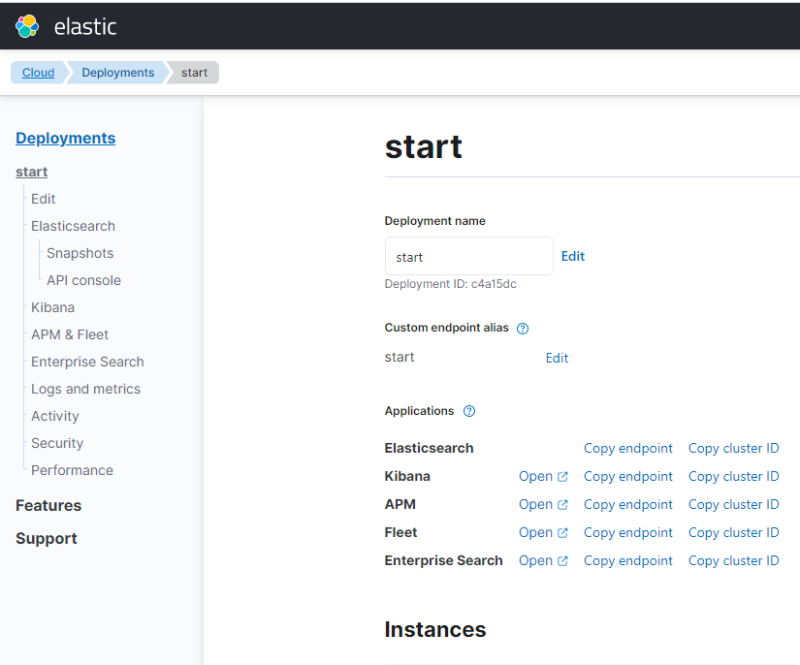Expand the Features section in sidebar
This screenshot has height=665, width=800.
tap(48, 505)
